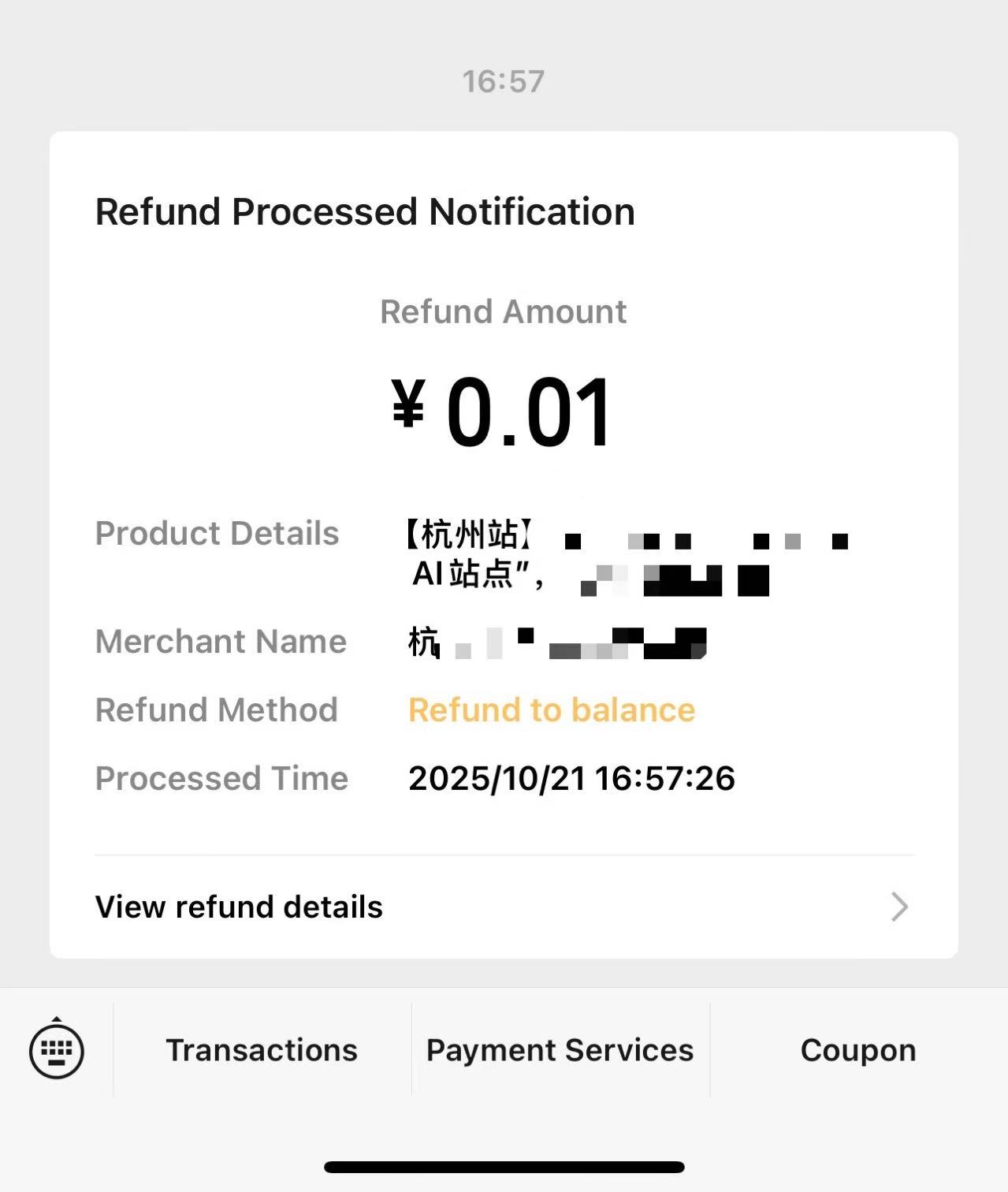Open the Coupon menu
The image size is (1008, 1192).
pyautogui.click(x=858, y=1050)
